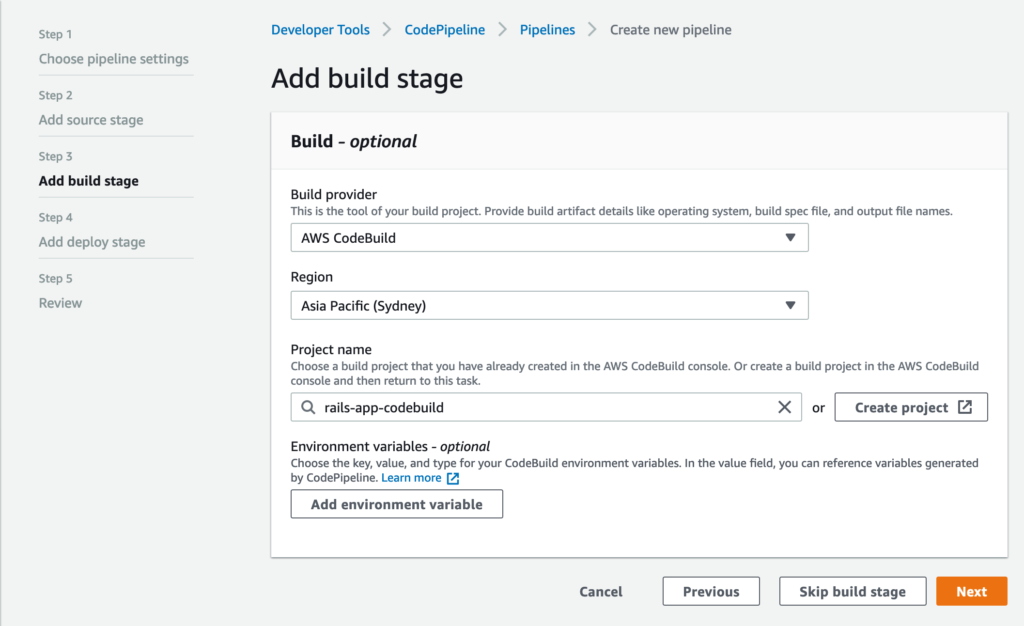Screen dimensions: 1024x626
Task: Cancel the pipeline creation
Action: (x=601, y=591)
